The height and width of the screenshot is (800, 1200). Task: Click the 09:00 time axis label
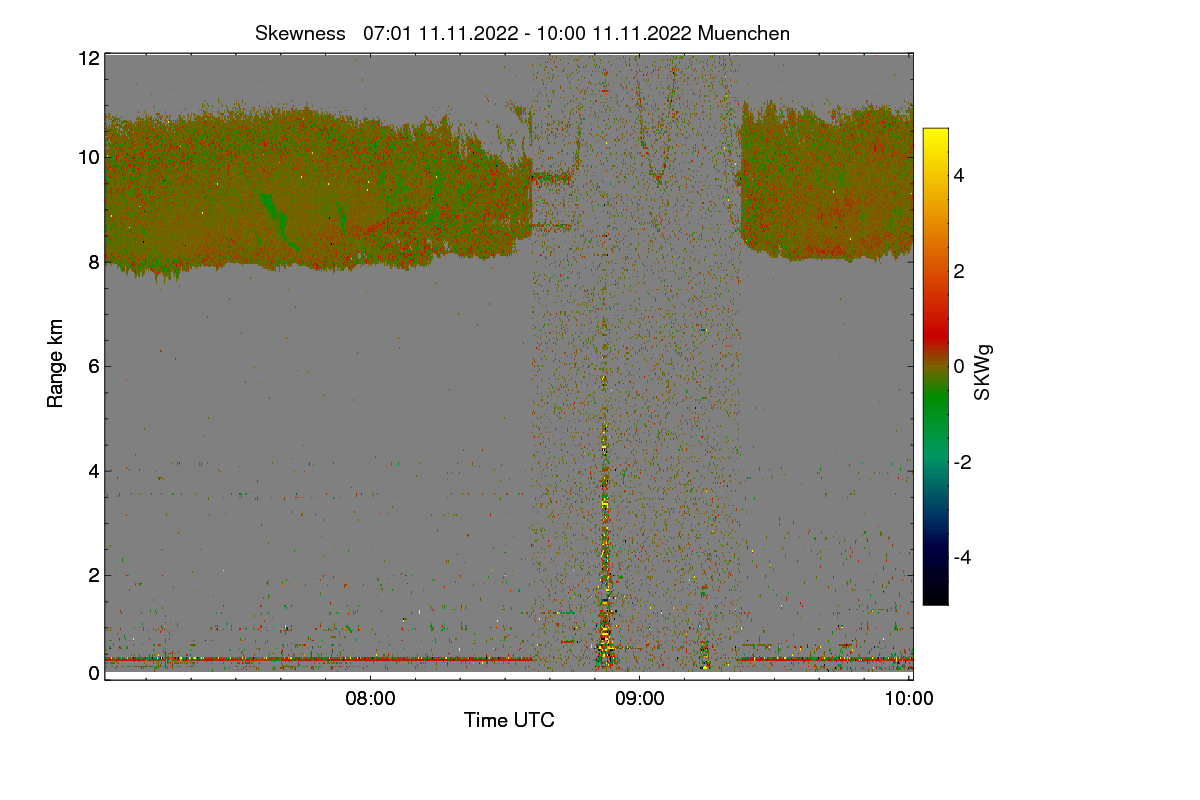coord(640,699)
